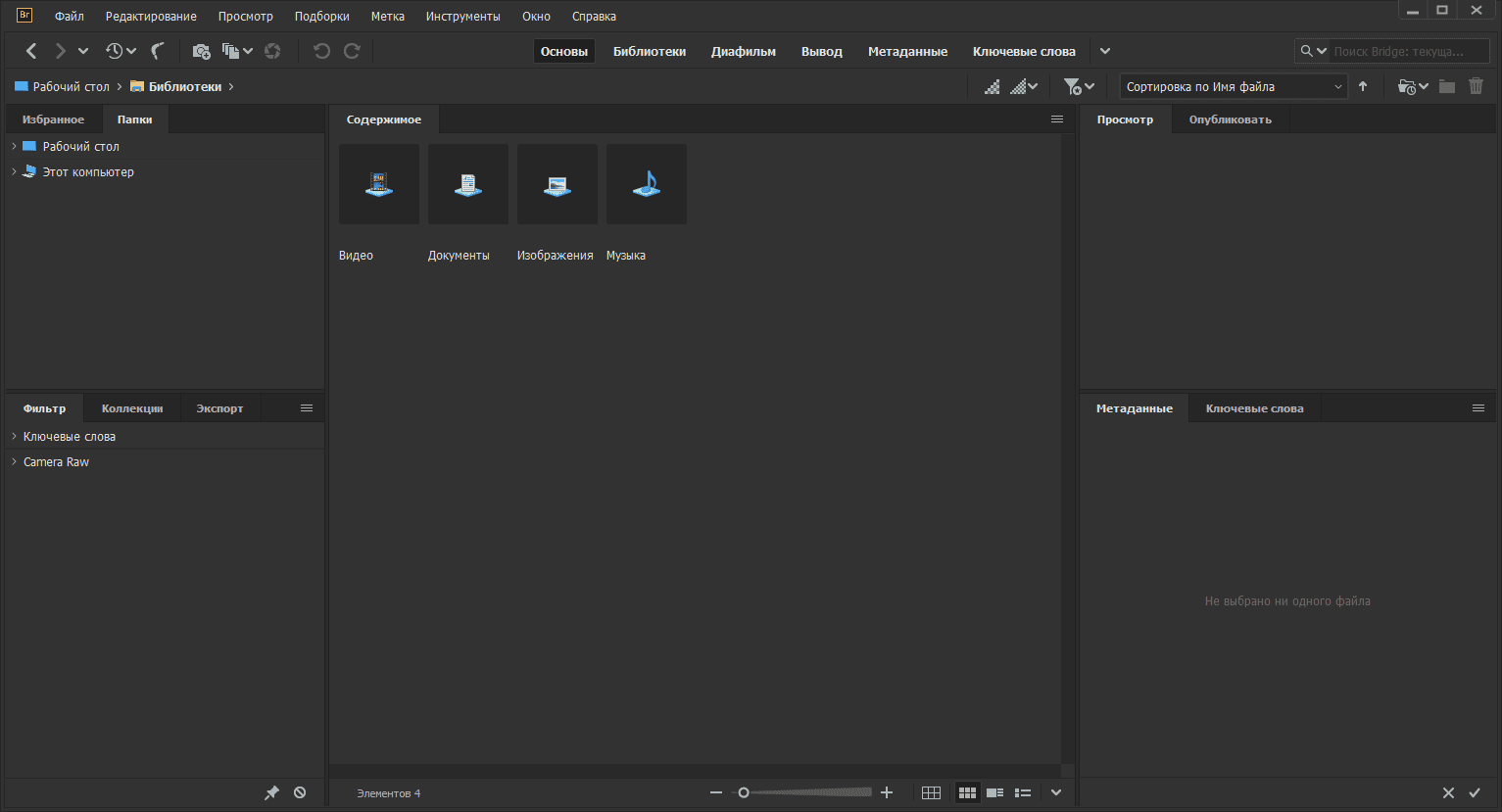The height and width of the screenshot is (812, 1502).
Task: Expand the Camera Raw filter
Action: click(x=14, y=461)
